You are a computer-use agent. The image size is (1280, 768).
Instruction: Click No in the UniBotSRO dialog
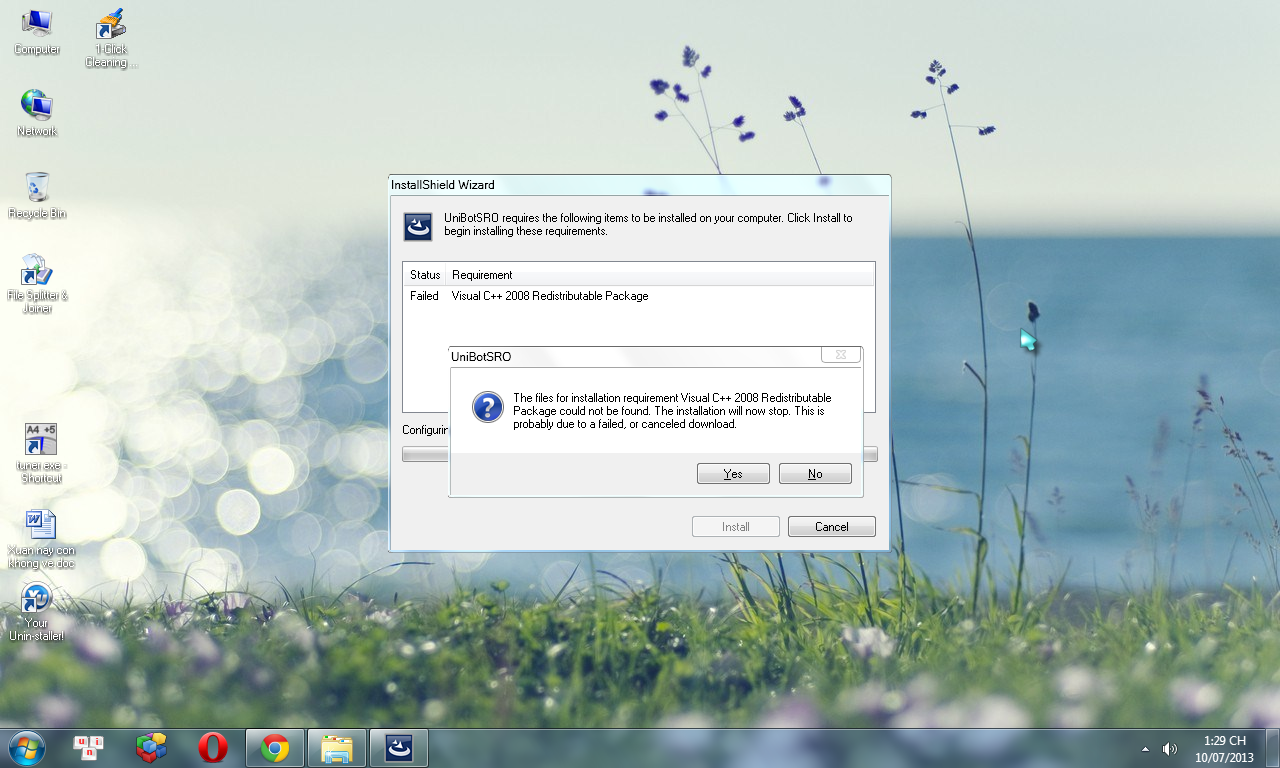[x=815, y=474]
